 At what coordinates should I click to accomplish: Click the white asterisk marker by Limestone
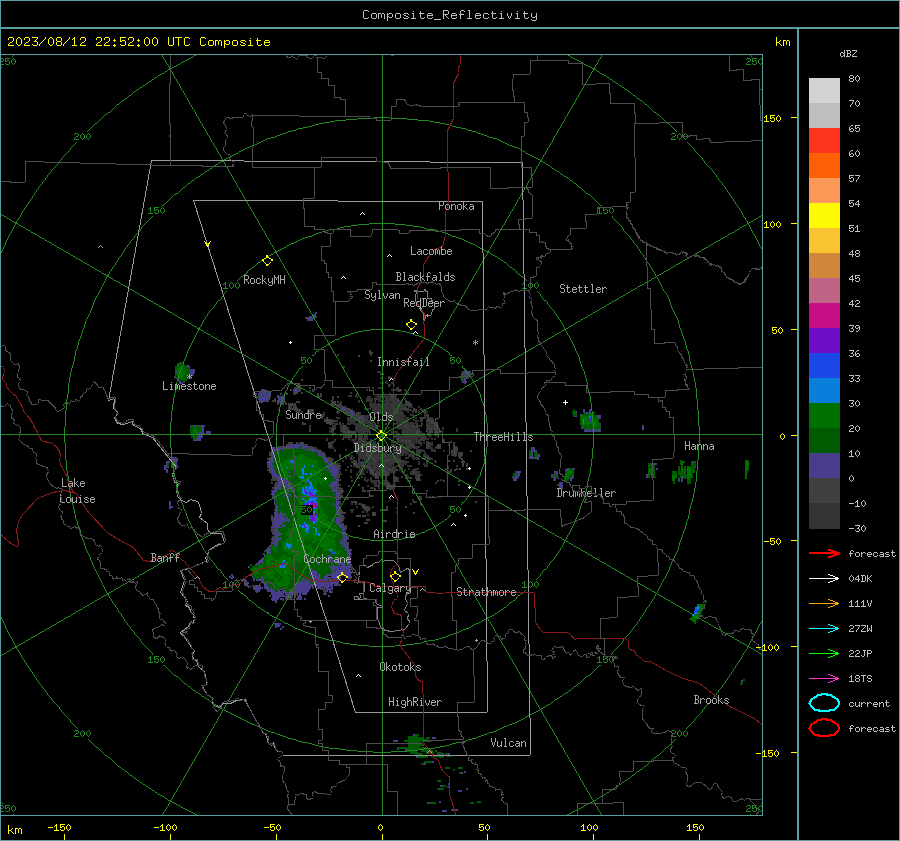[189, 377]
